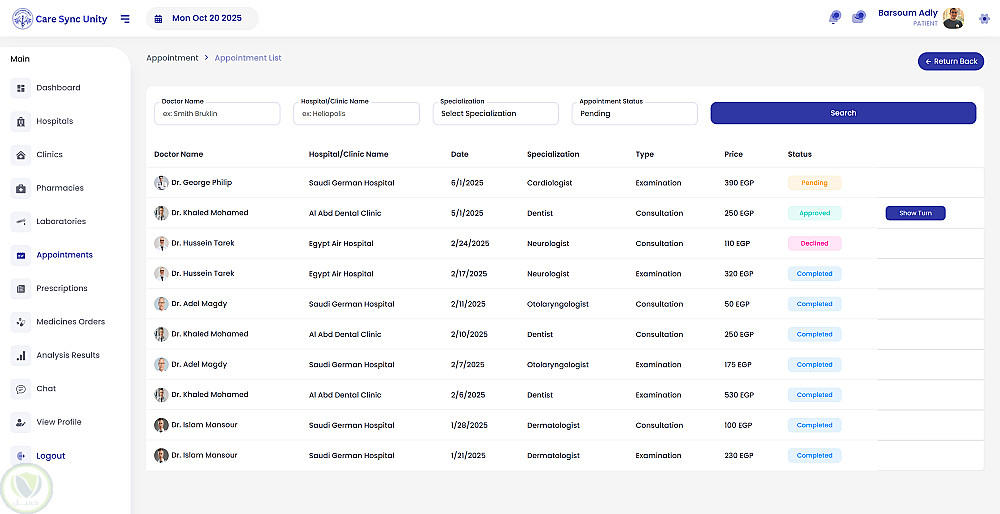
Task: Click the Return Back button
Action: click(950, 62)
